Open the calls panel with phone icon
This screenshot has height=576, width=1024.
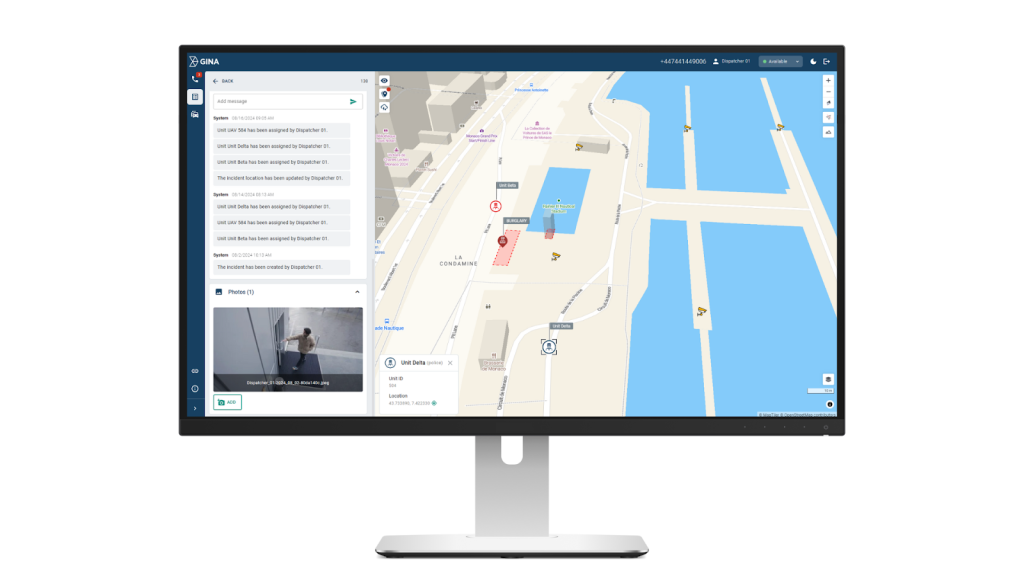pos(195,79)
